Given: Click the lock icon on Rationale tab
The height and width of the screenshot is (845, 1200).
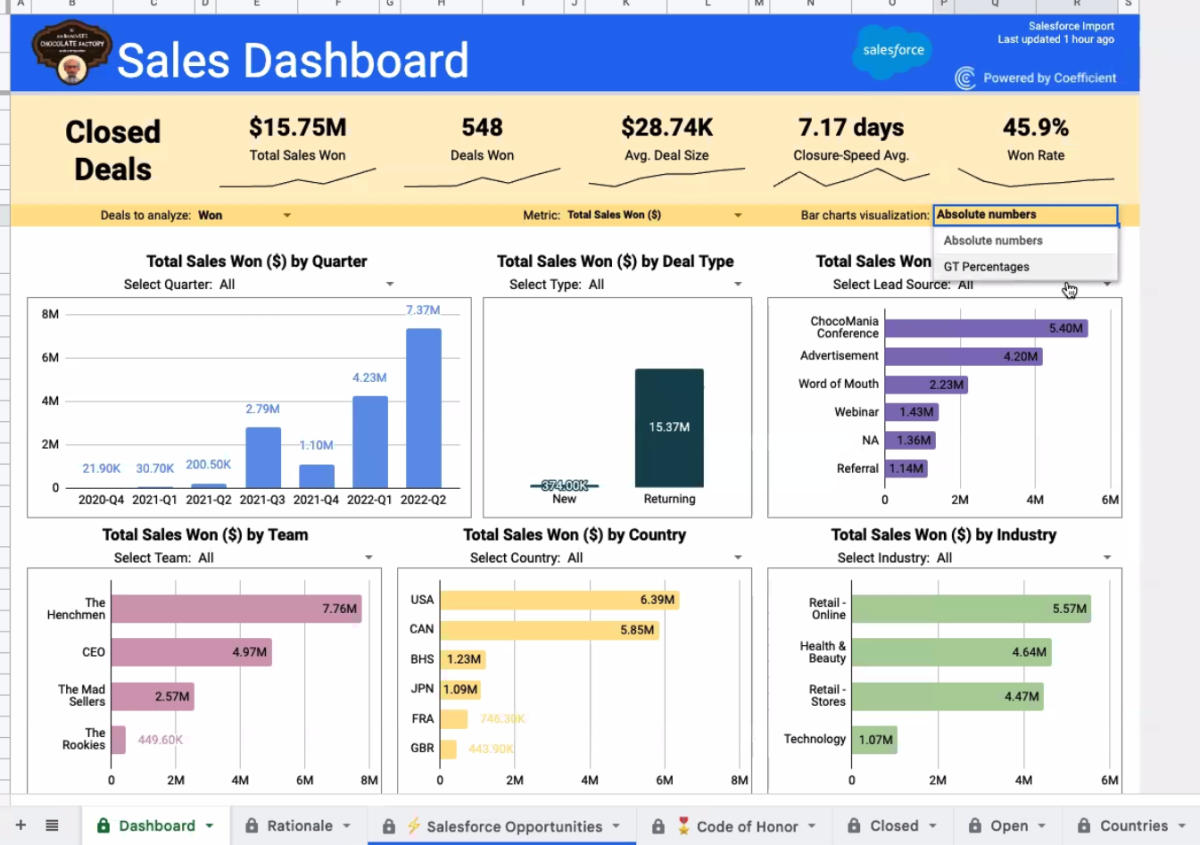Looking at the screenshot, I should [252, 826].
